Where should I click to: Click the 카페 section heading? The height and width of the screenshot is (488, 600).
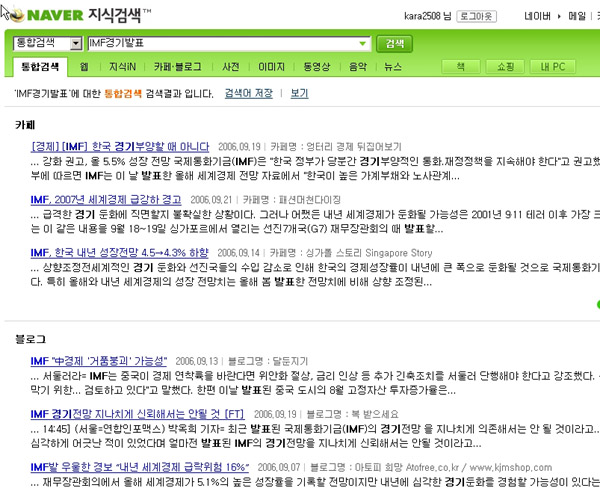click(x=25, y=125)
